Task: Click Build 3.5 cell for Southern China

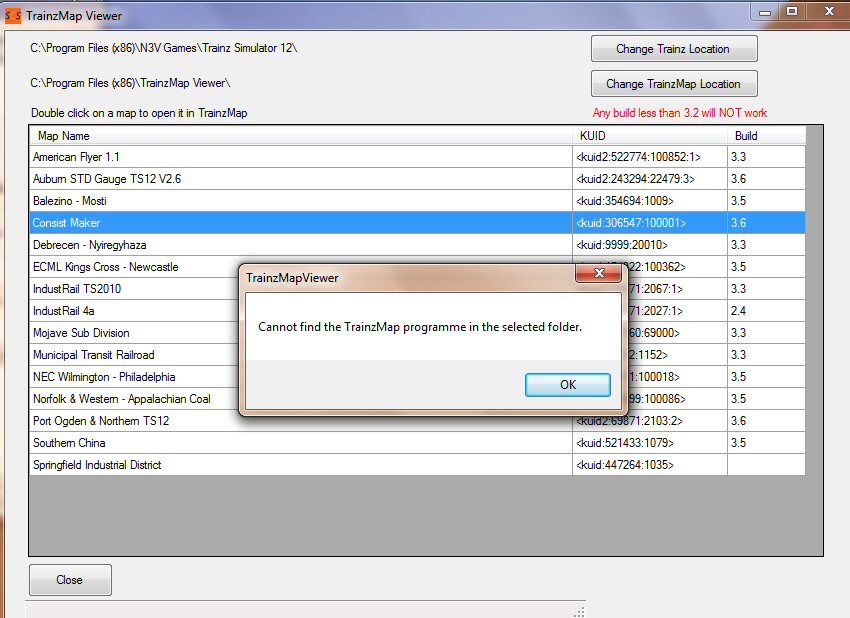Action: (767, 443)
